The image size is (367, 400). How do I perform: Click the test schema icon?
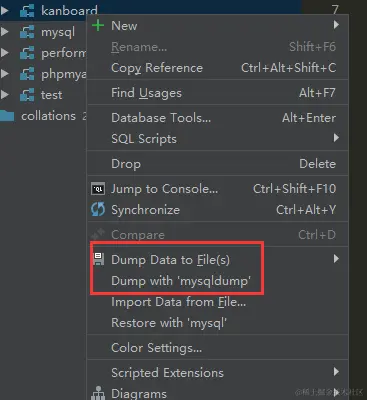[27, 95]
